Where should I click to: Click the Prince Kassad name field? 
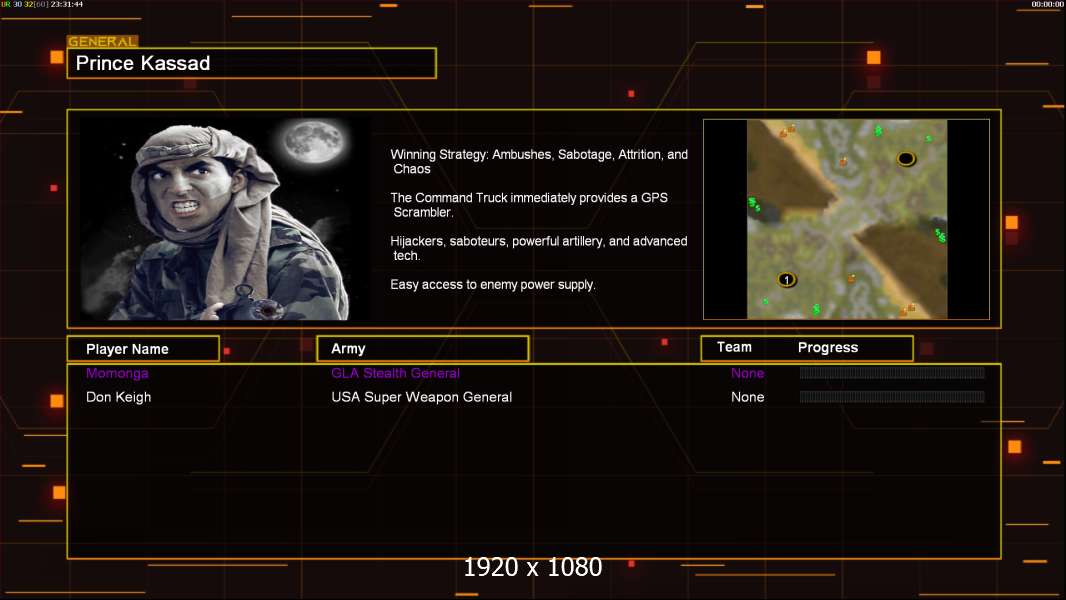click(x=252, y=63)
